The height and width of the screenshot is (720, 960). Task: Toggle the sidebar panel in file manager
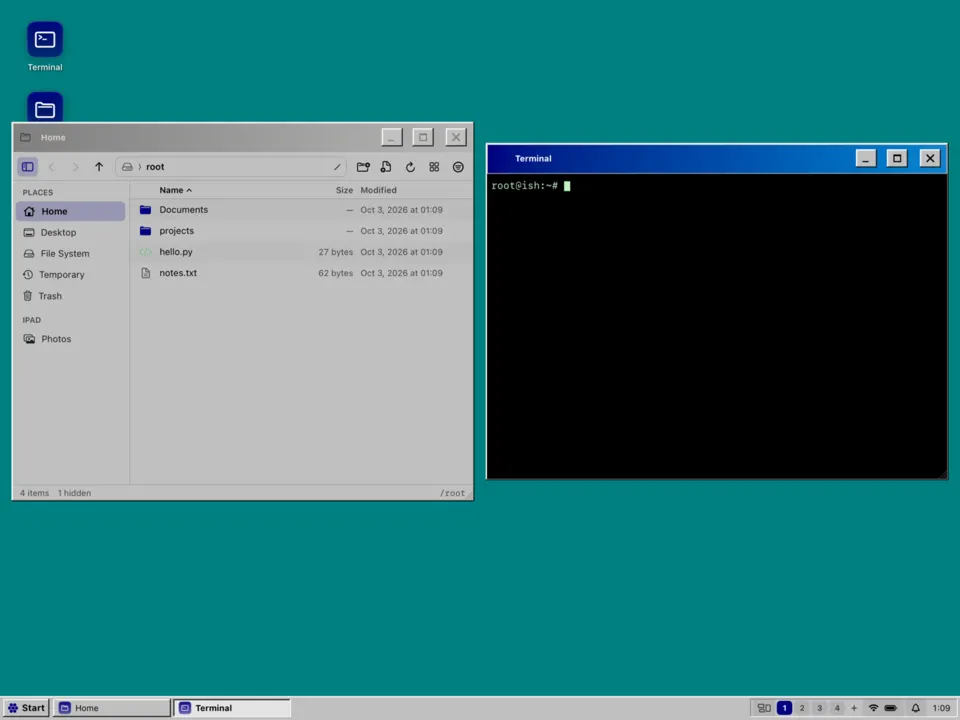pos(28,167)
